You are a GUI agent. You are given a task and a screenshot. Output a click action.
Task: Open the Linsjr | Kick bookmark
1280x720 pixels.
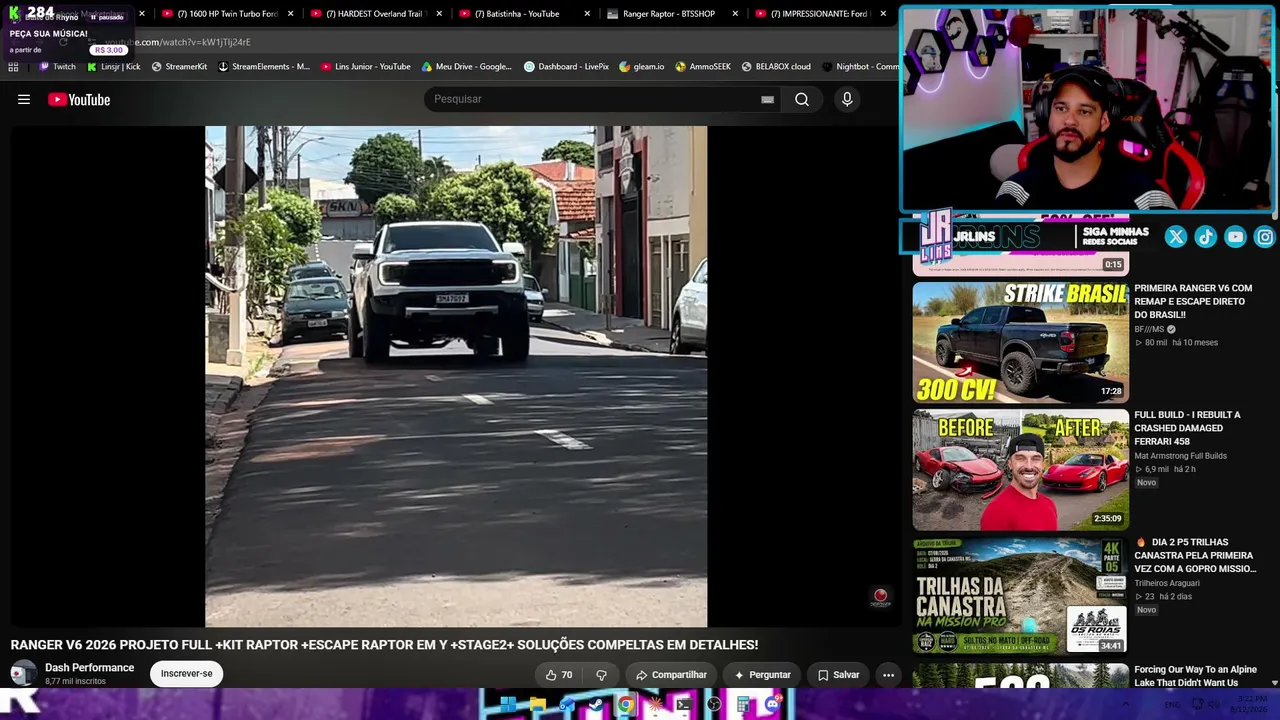(x=113, y=67)
